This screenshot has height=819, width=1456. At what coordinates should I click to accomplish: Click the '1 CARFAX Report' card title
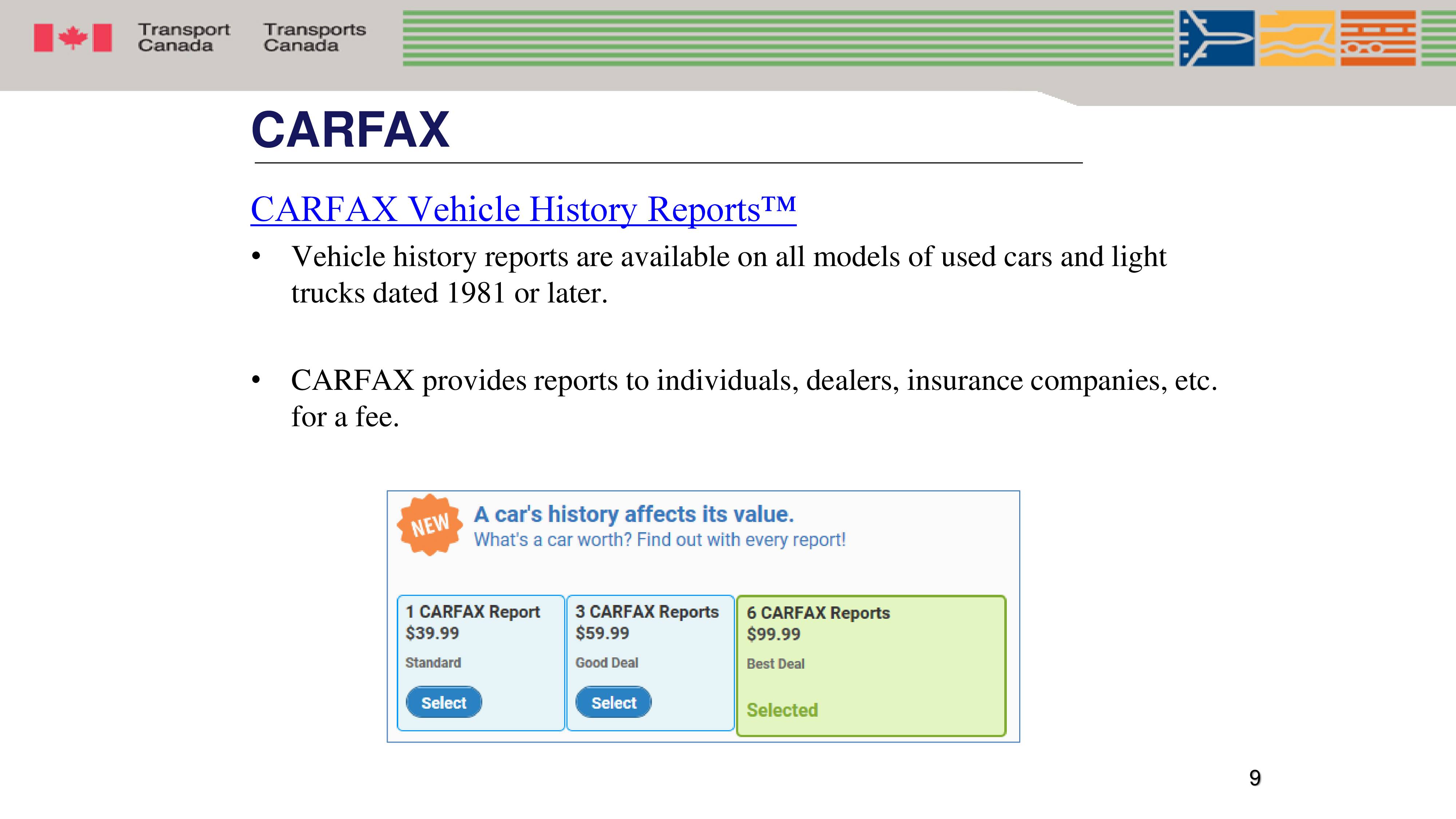click(472, 612)
